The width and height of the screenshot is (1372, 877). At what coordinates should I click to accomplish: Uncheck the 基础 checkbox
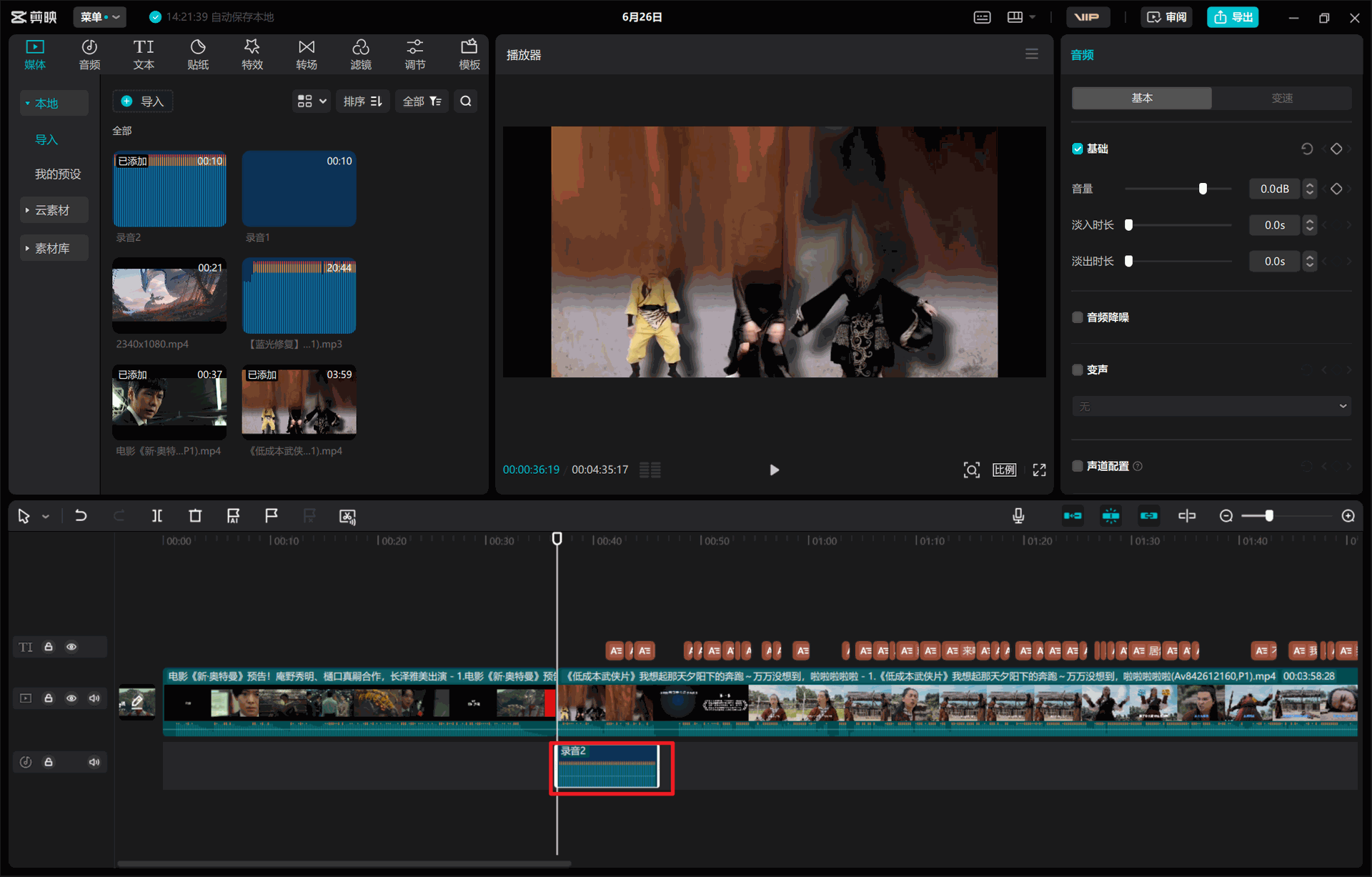(1078, 149)
